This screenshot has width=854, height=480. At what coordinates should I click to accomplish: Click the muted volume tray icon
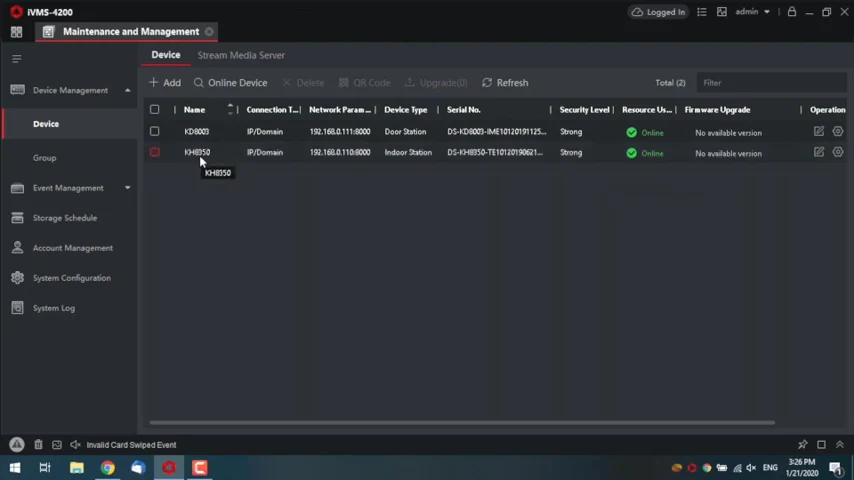(x=751, y=467)
